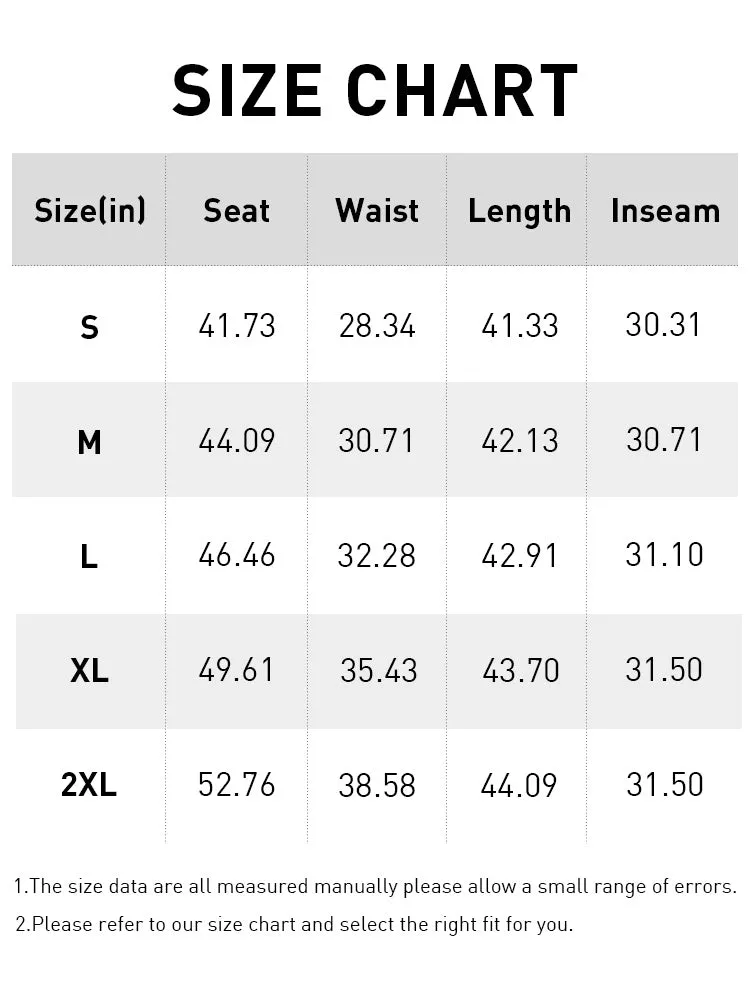Select the Seat column header
The width and height of the screenshot is (750, 1000).
[x=237, y=210]
